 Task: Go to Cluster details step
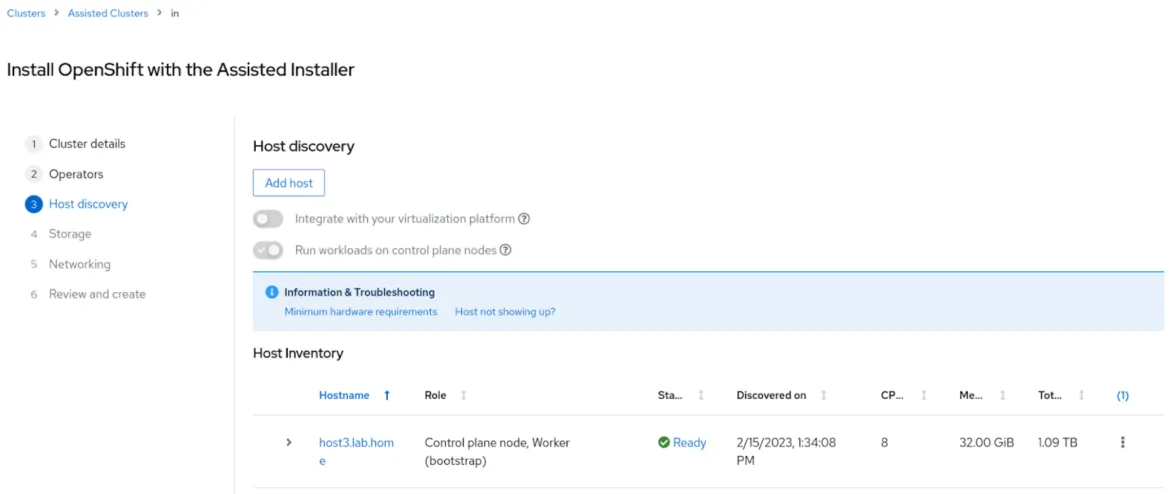87,144
